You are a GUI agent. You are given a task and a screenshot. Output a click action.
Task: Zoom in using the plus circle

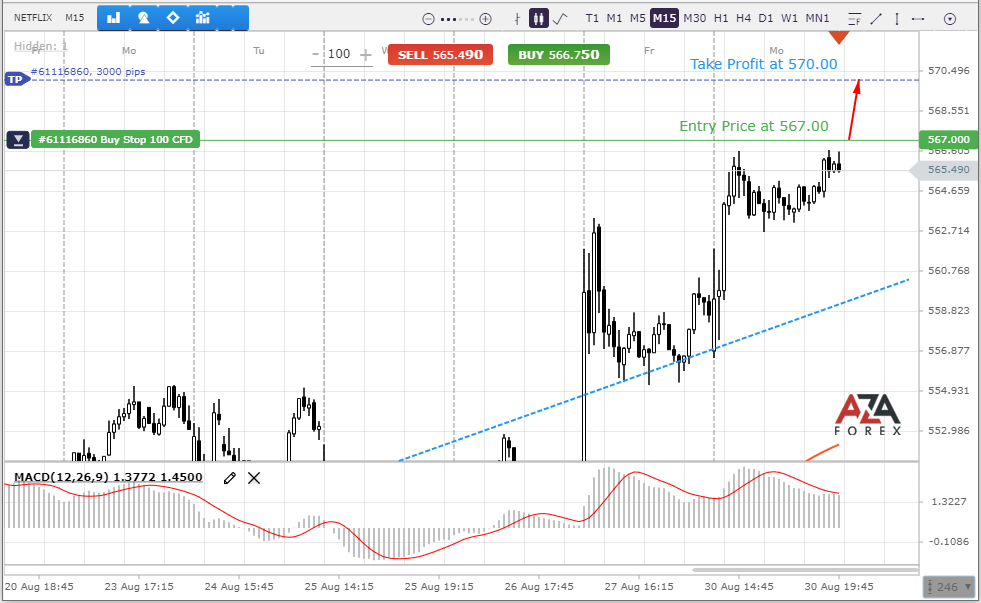coord(485,19)
